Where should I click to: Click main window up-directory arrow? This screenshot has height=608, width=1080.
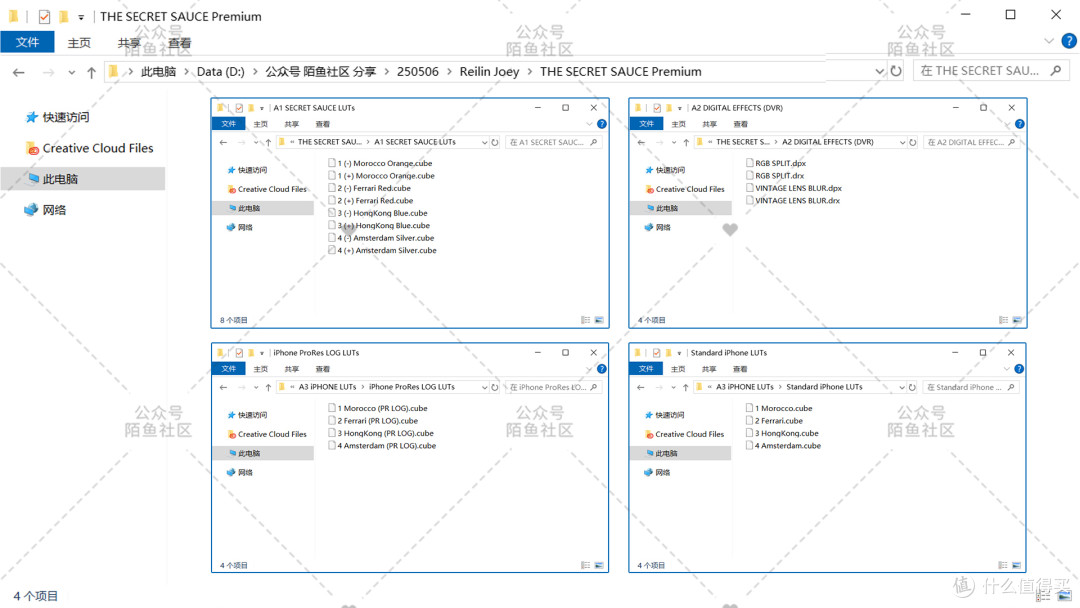[x=91, y=72]
